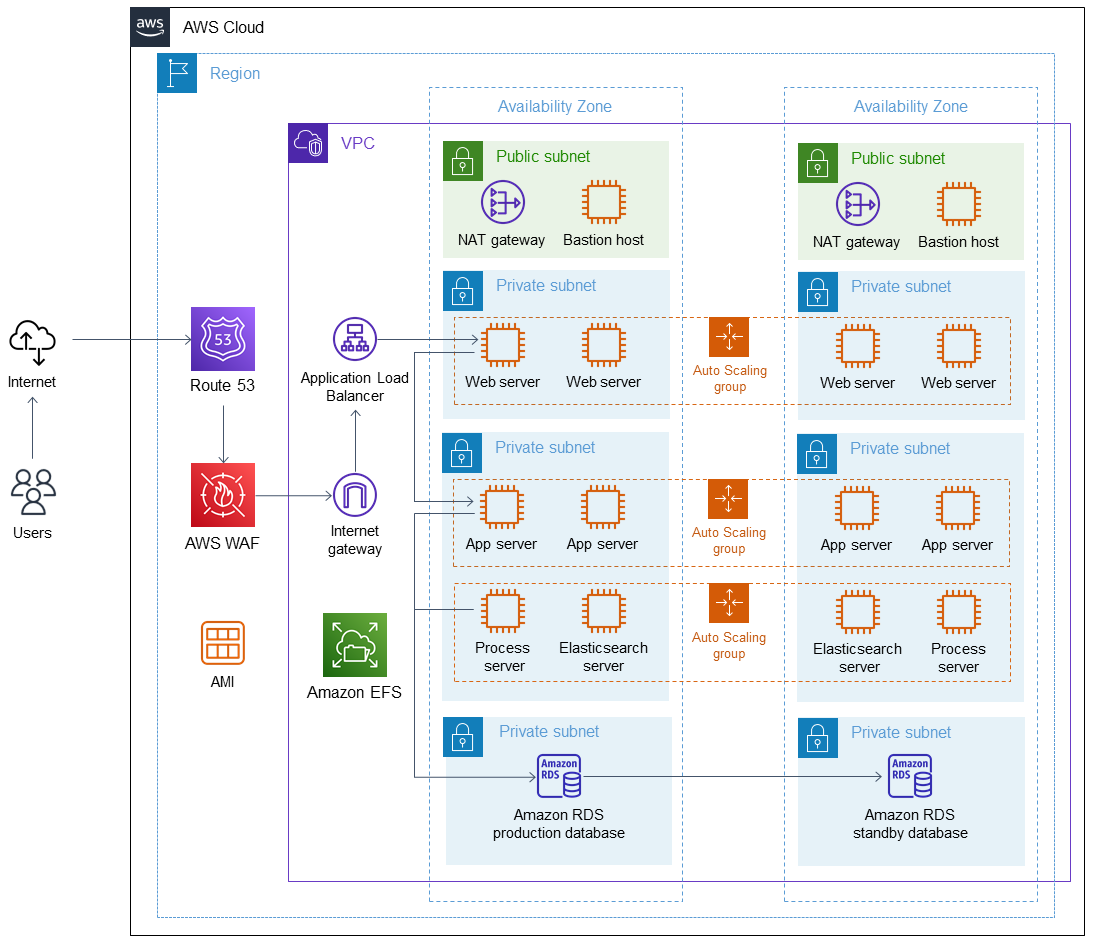Select the Bastion host icon in right Public subnet
This screenshot has height=946, width=1094.
pos(957,203)
